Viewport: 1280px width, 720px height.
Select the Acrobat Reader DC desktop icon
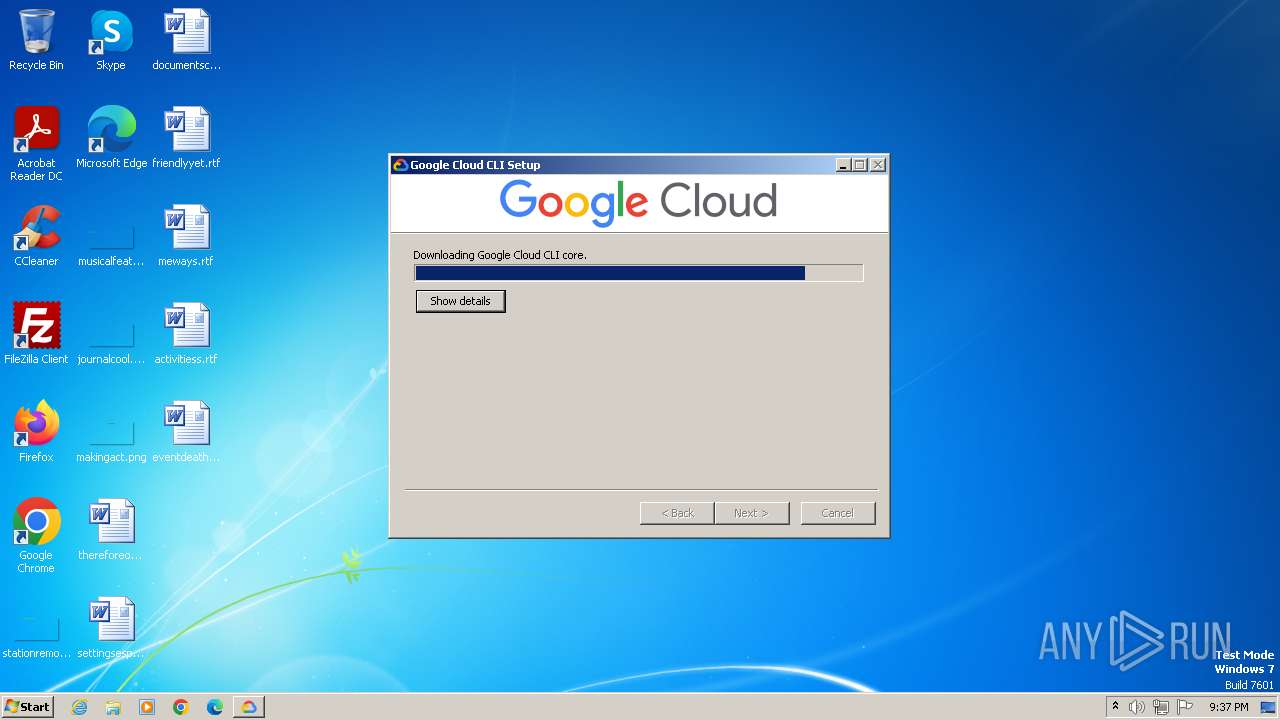[36, 144]
